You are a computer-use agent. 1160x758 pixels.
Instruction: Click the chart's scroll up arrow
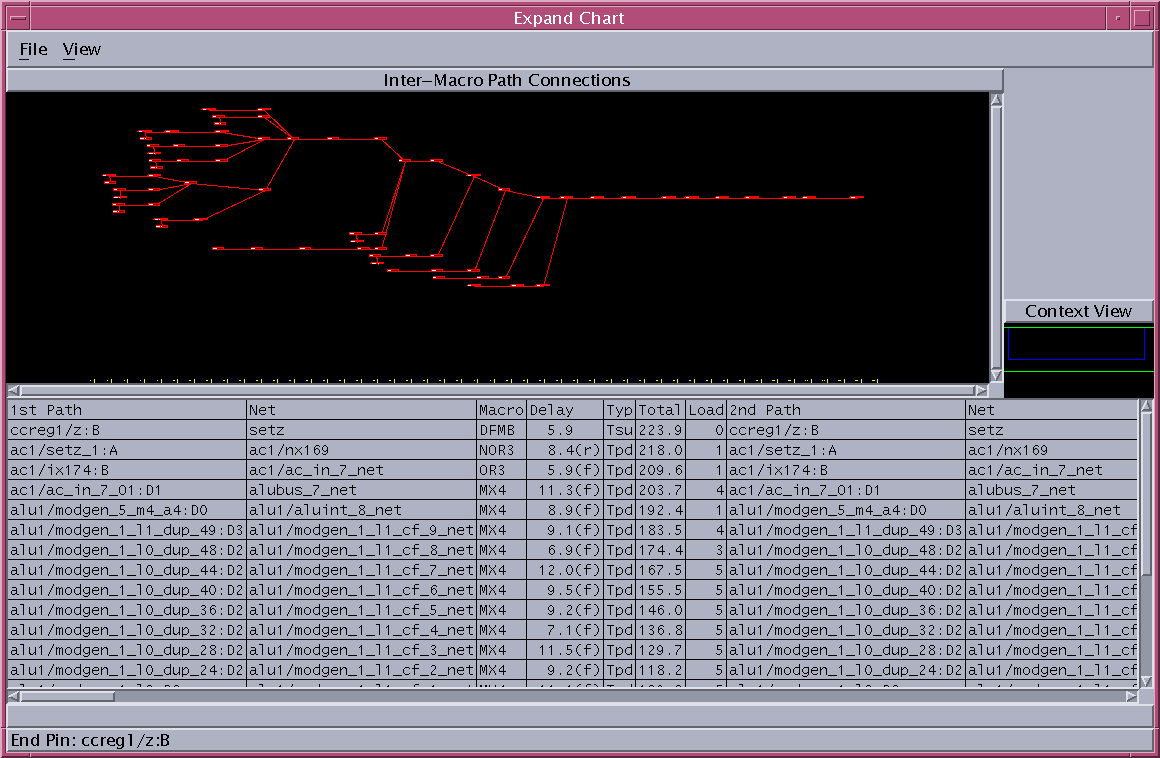995,100
